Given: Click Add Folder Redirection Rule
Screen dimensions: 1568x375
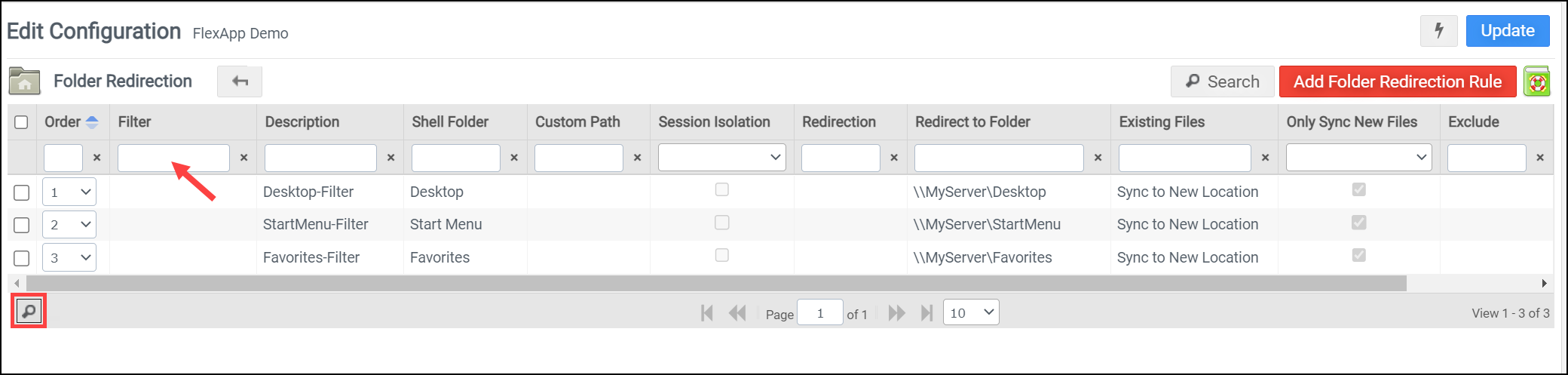Looking at the screenshot, I should (x=1397, y=81).
